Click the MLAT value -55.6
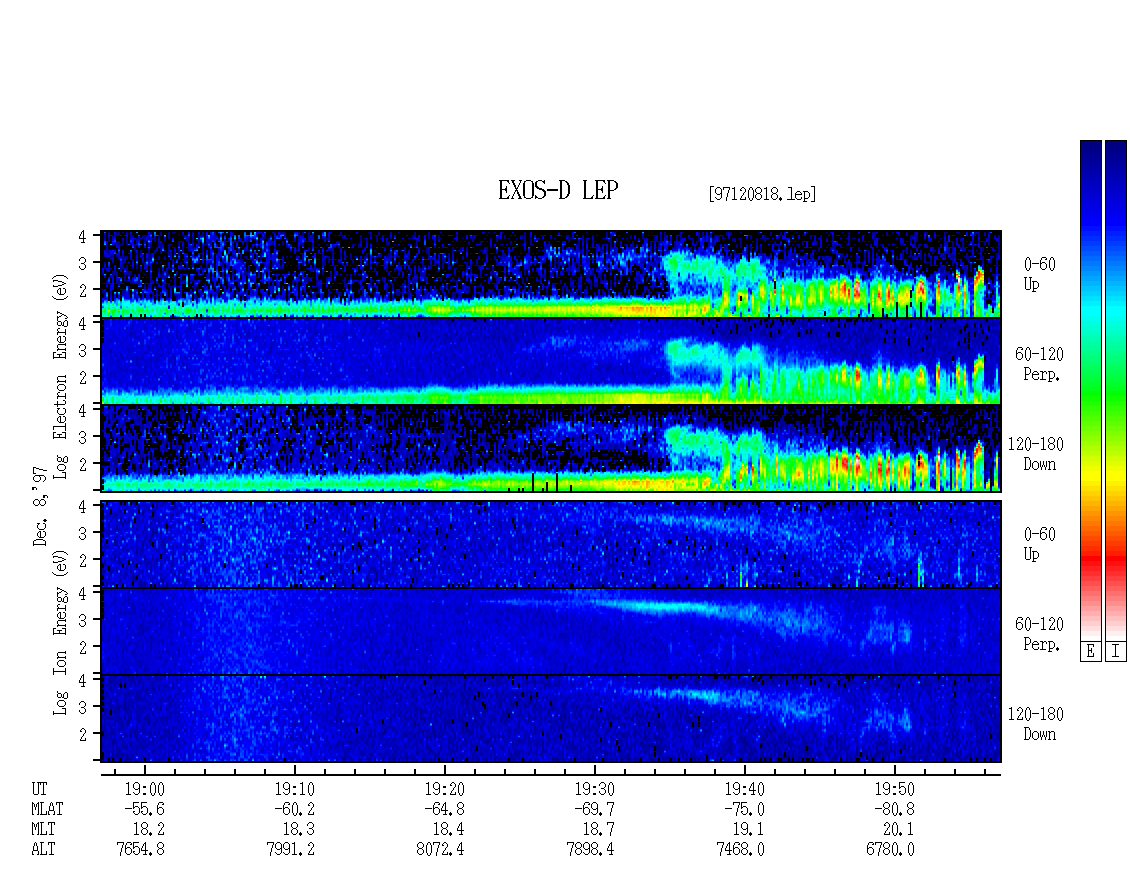This screenshot has width=1130, height=875. (x=144, y=809)
